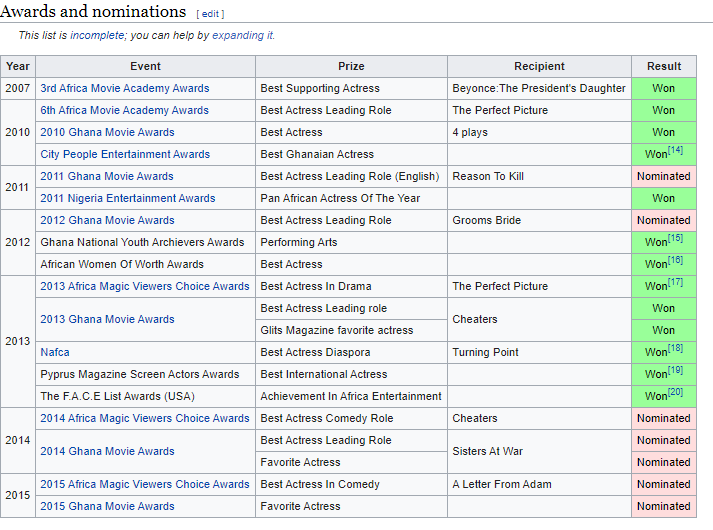The width and height of the screenshot is (713, 530).
Task: Select 'Grooms Bride' recipient cell
Action: click(539, 220)
